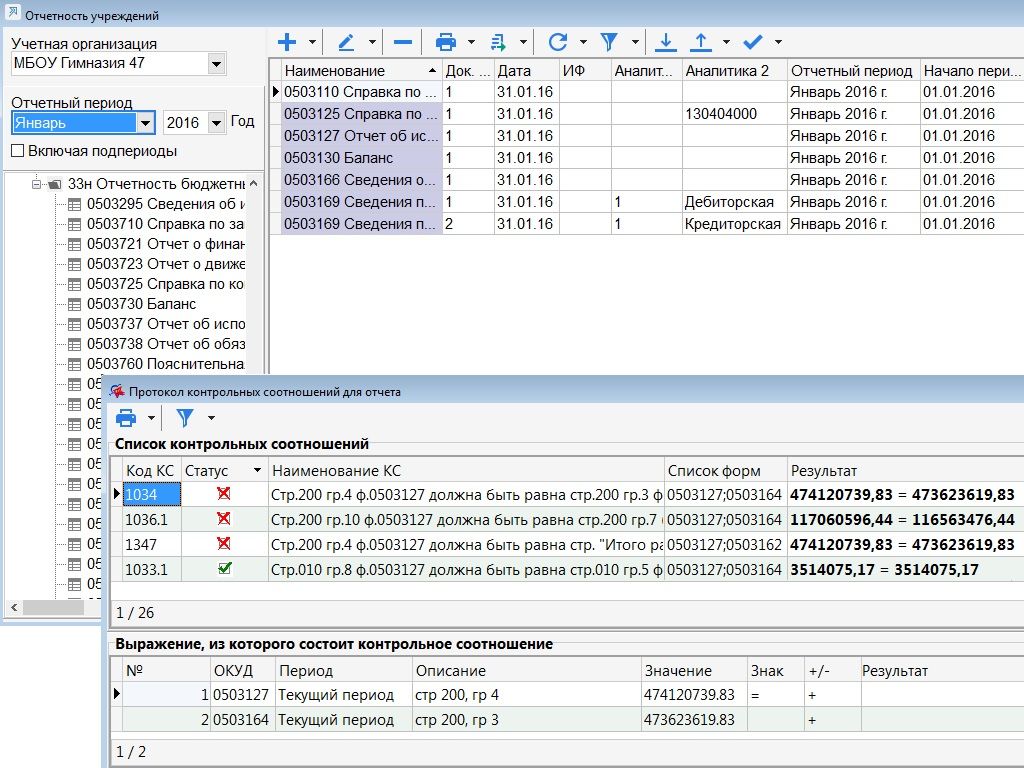Viewport: 1024px width, 768px height.
Task: Select control ratio code 1036.1
Action: [x=152, y=520]
